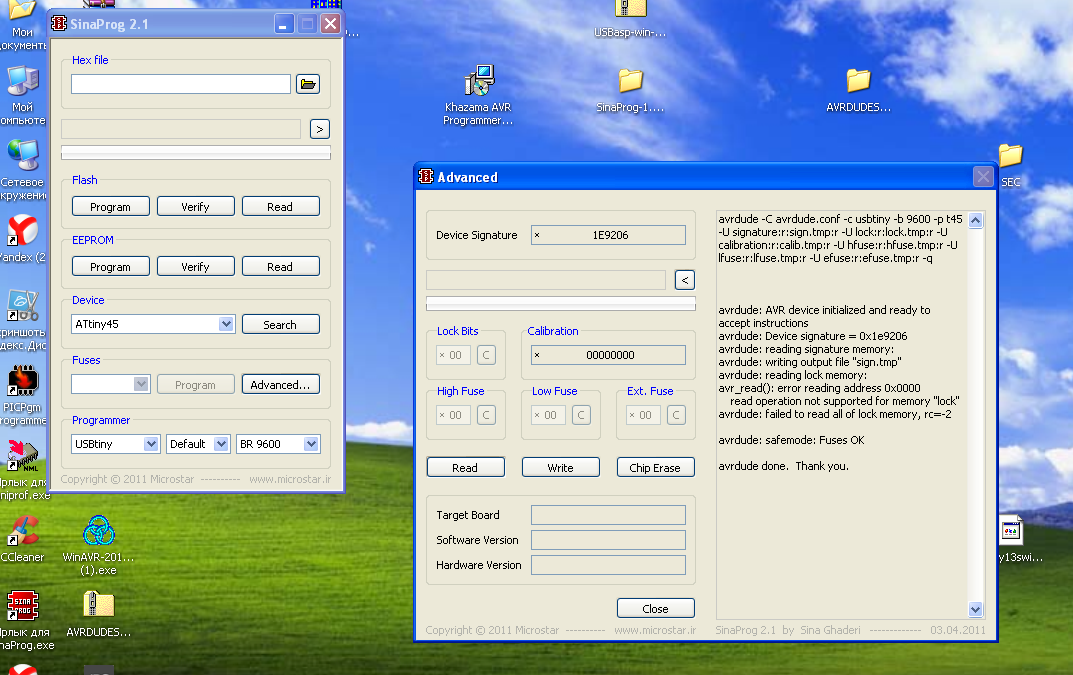Click the Search device button
Image resolution: width=1073 pixels, height=675 pixels.
click(x=280, y=324)
